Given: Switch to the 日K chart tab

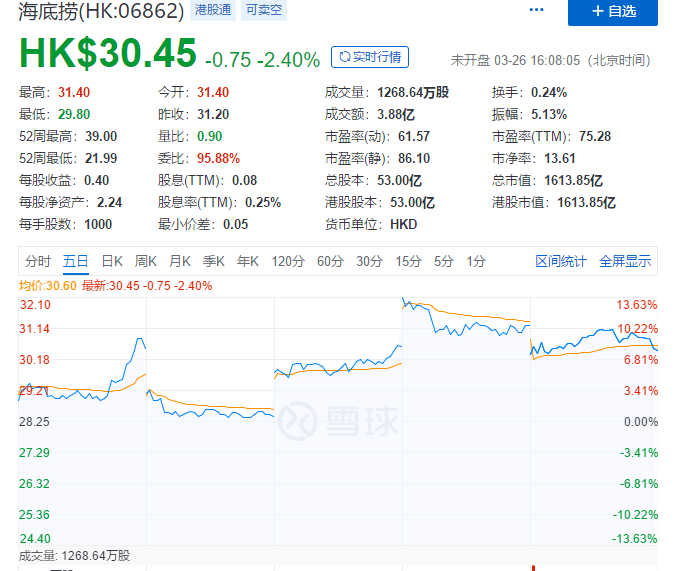Looking at the screenshot, I should [x=112, y=261].
